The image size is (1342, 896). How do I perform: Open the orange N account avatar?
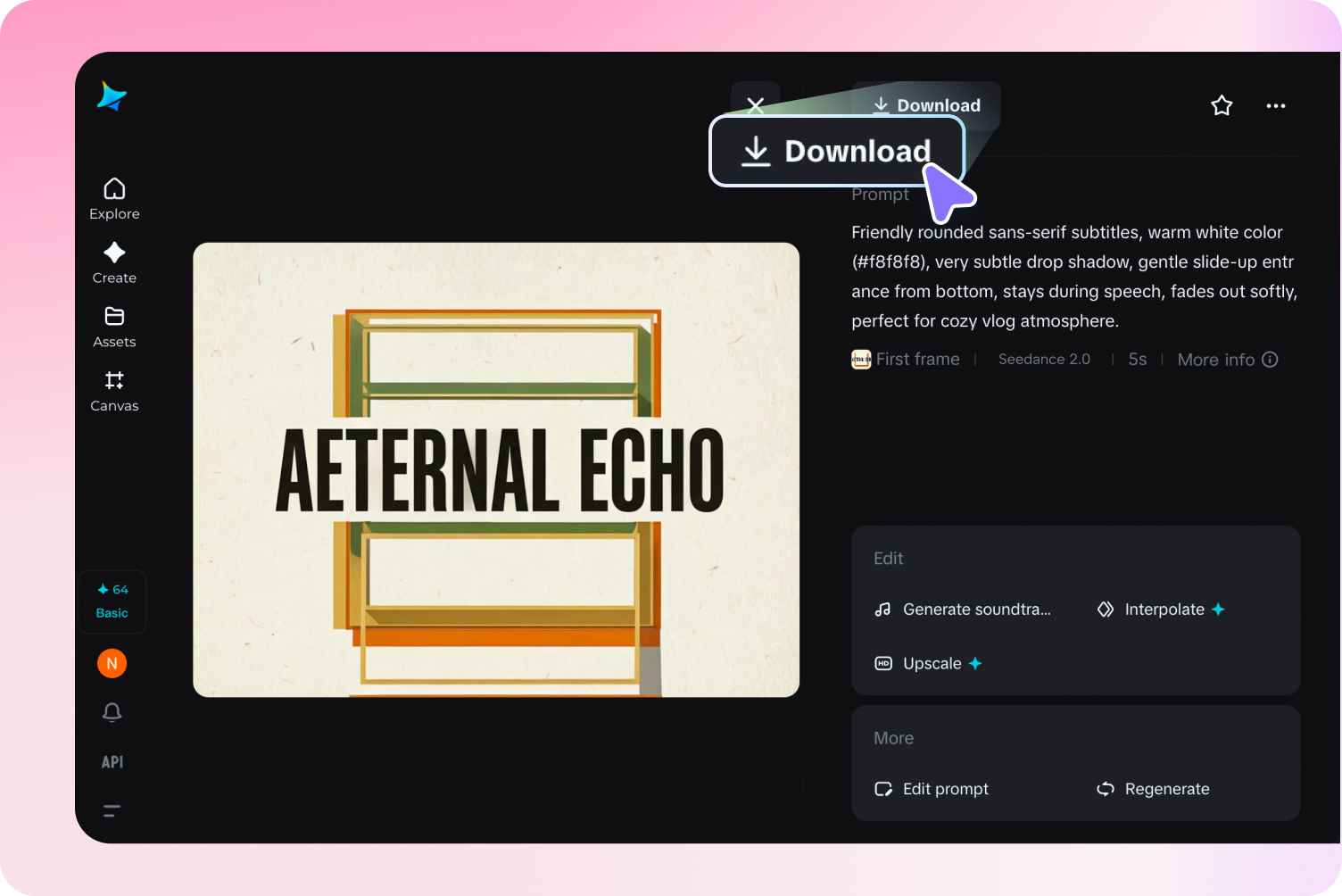[x=112, y=663]
